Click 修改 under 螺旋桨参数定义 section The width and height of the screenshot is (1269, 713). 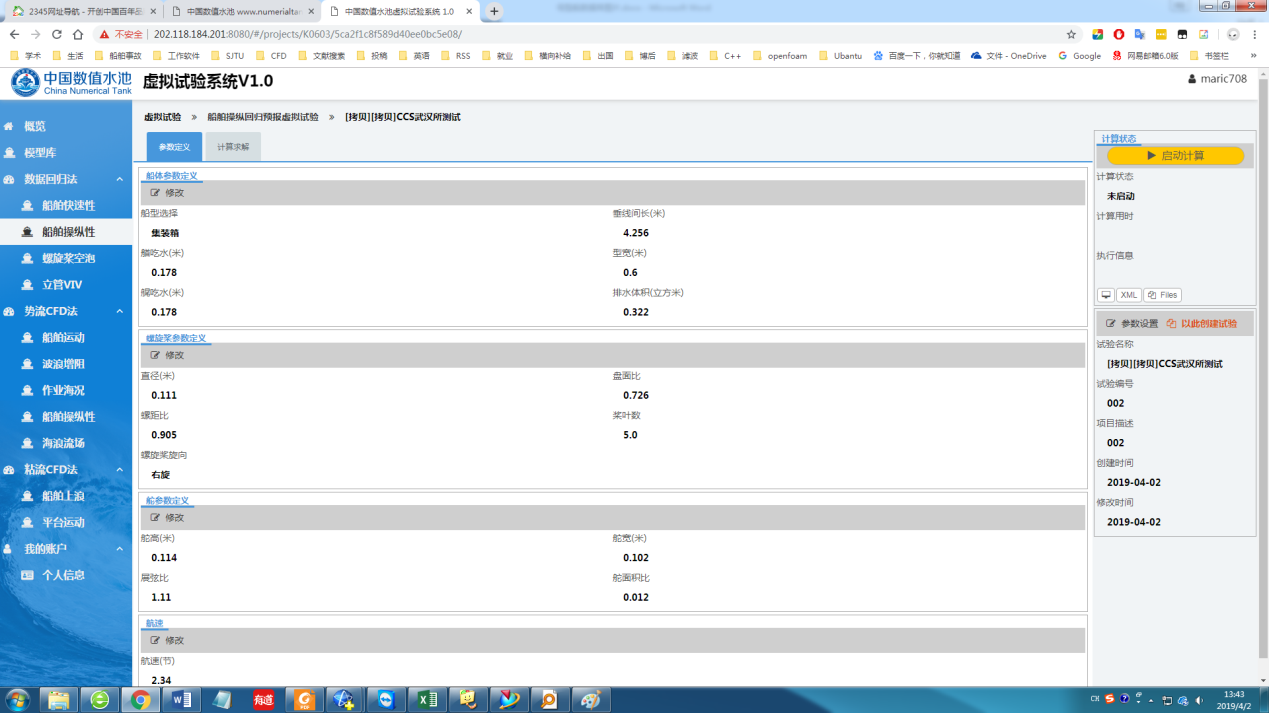click(x=168, y=355)
